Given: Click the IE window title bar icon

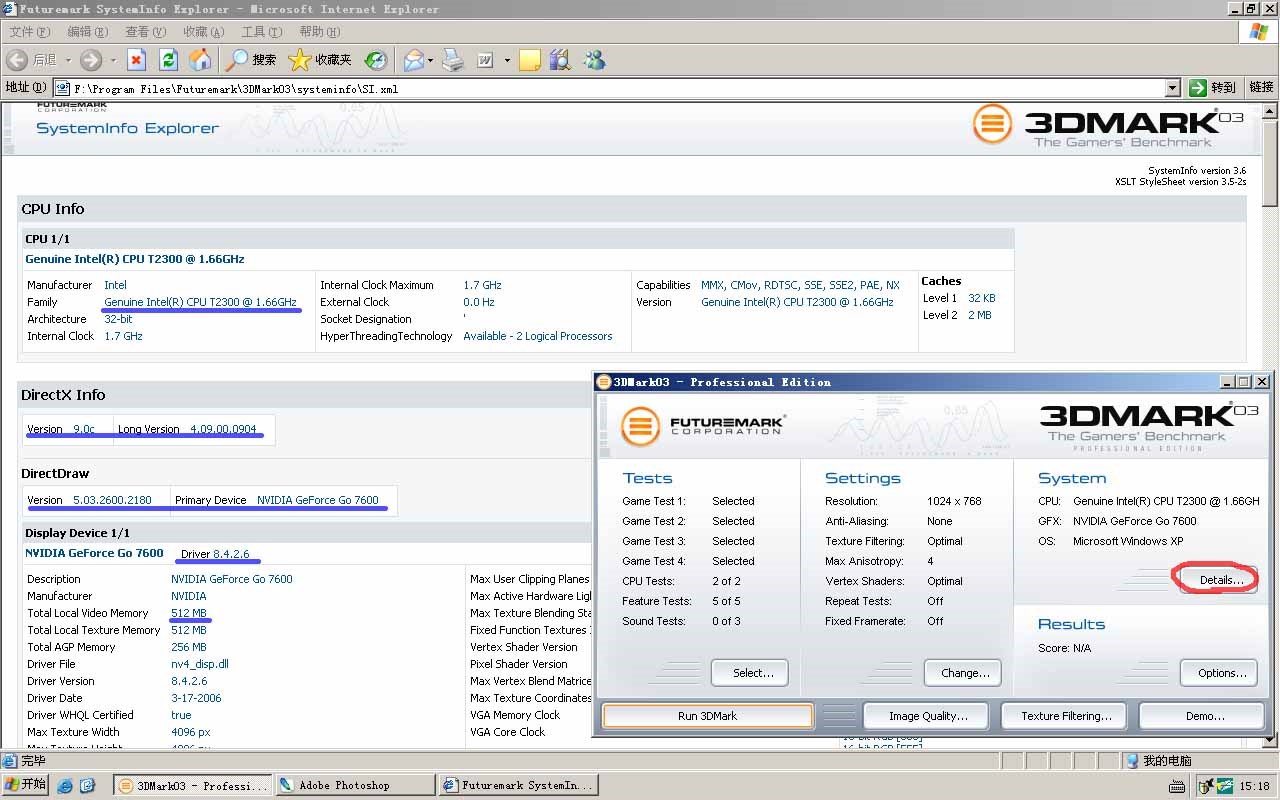Looking at the screenshot, I should pyautogui.click(x=9, y=9).
